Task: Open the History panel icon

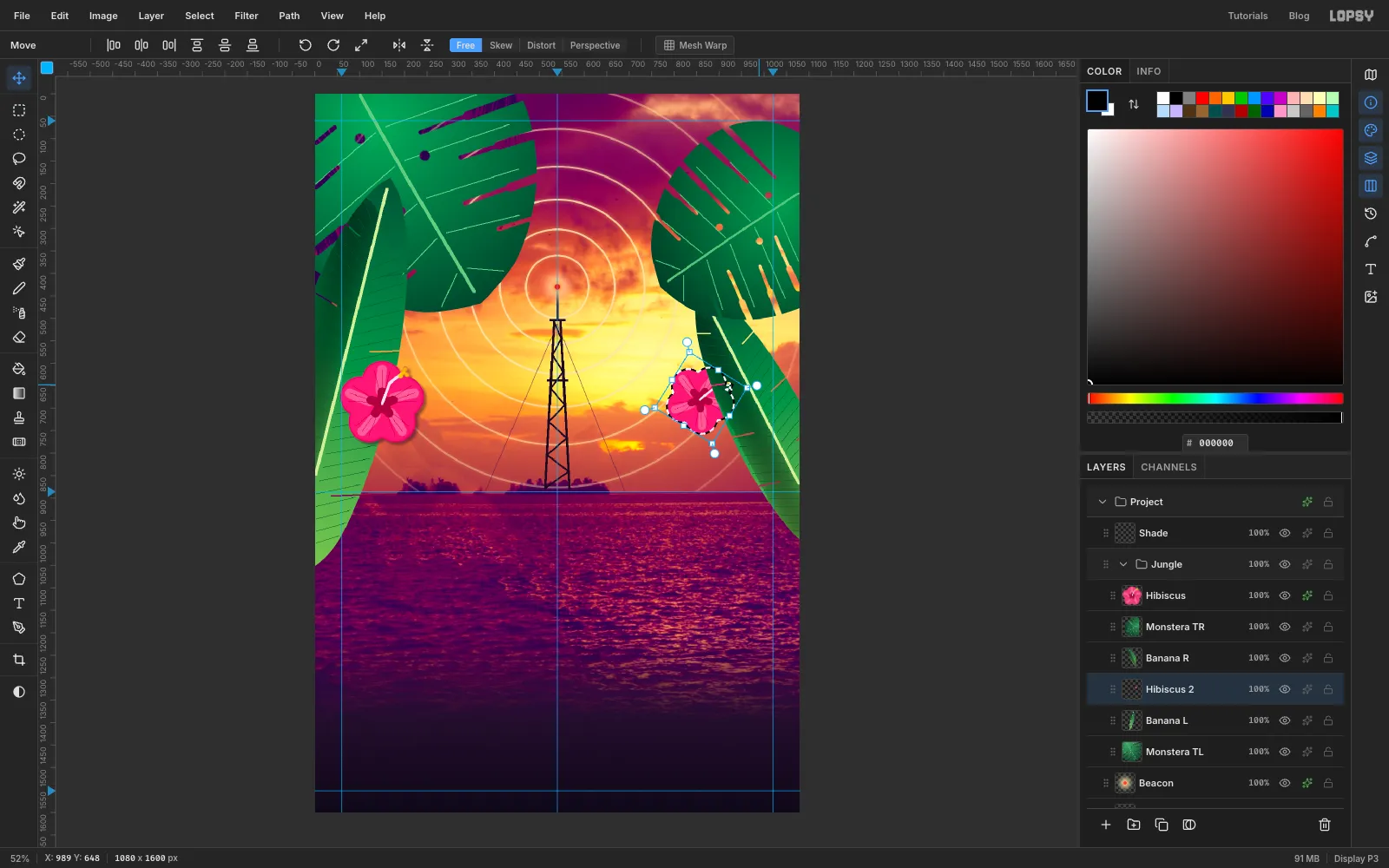Action: [x=1371, y=214]
